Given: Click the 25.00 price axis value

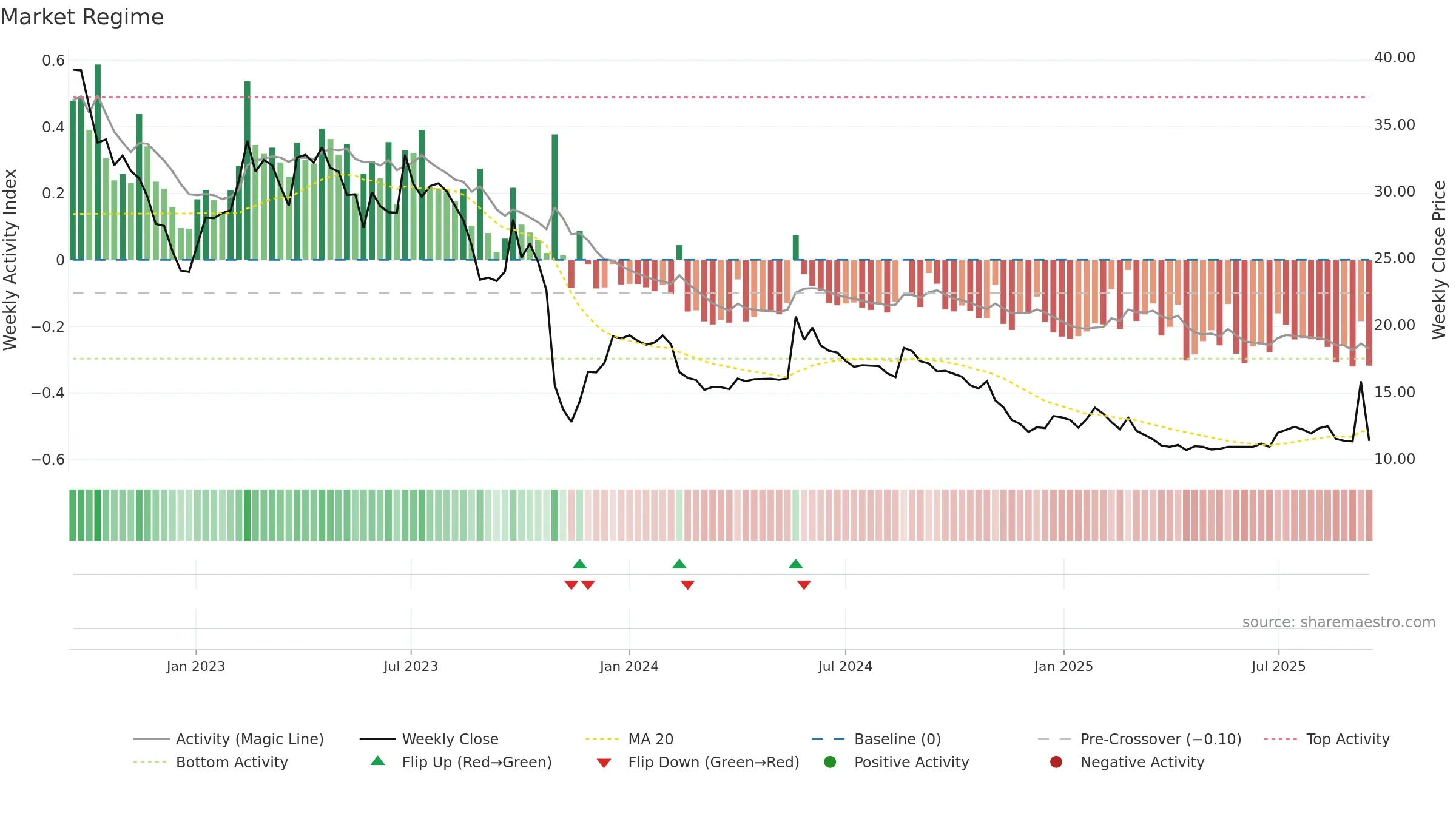Looking at the screenshot, I should coord(1395,258).
